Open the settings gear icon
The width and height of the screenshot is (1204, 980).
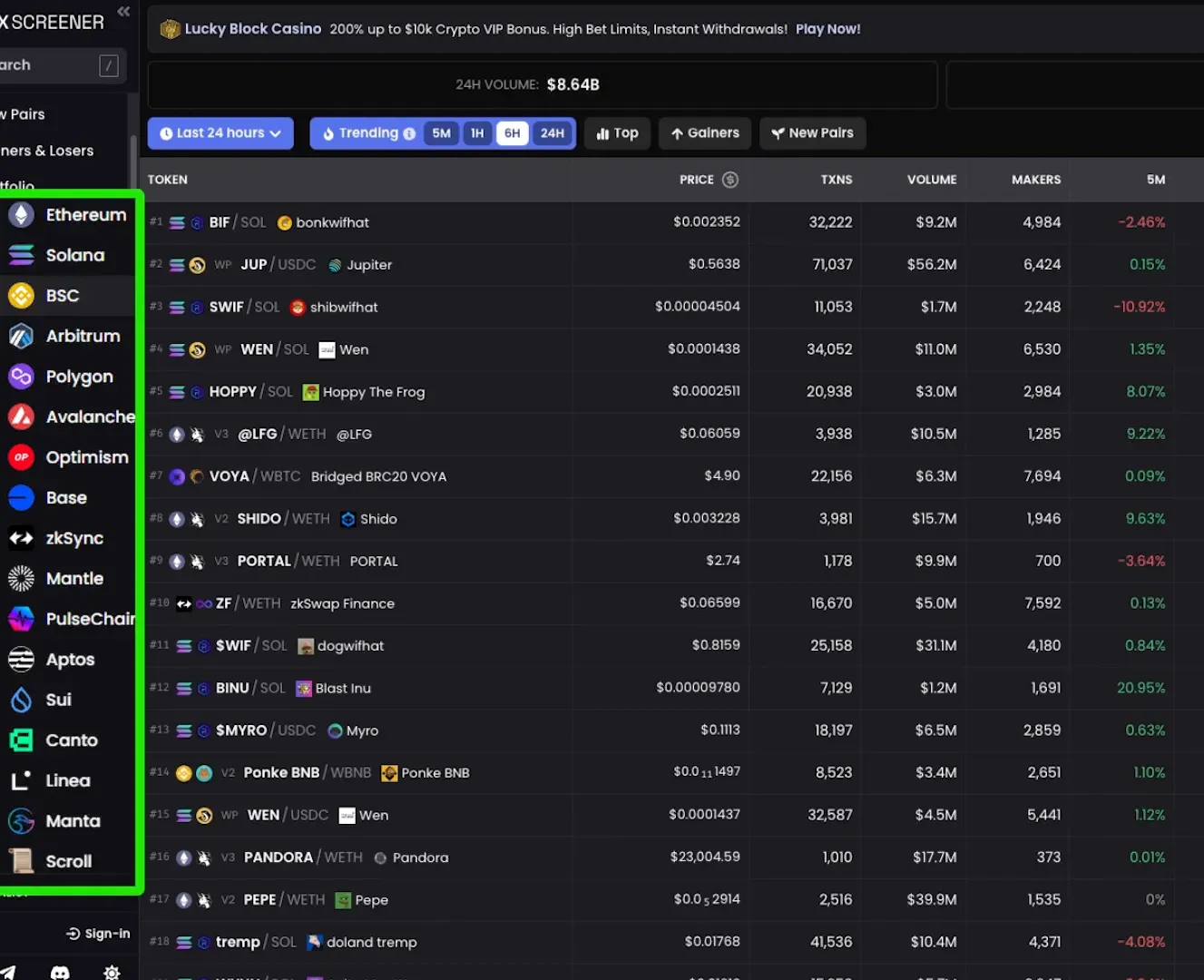(x=112, y=972)
